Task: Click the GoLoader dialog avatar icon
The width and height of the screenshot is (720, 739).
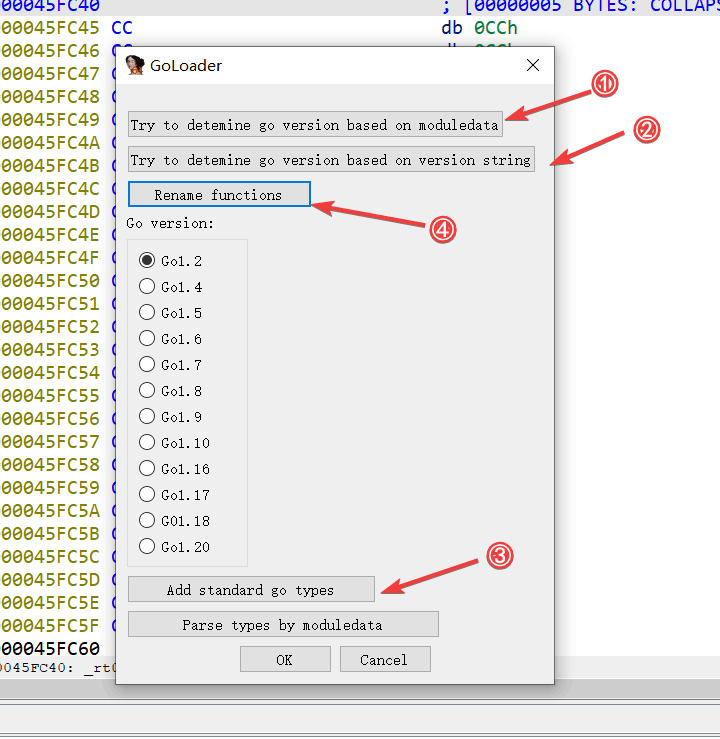Action: (135, 66)
